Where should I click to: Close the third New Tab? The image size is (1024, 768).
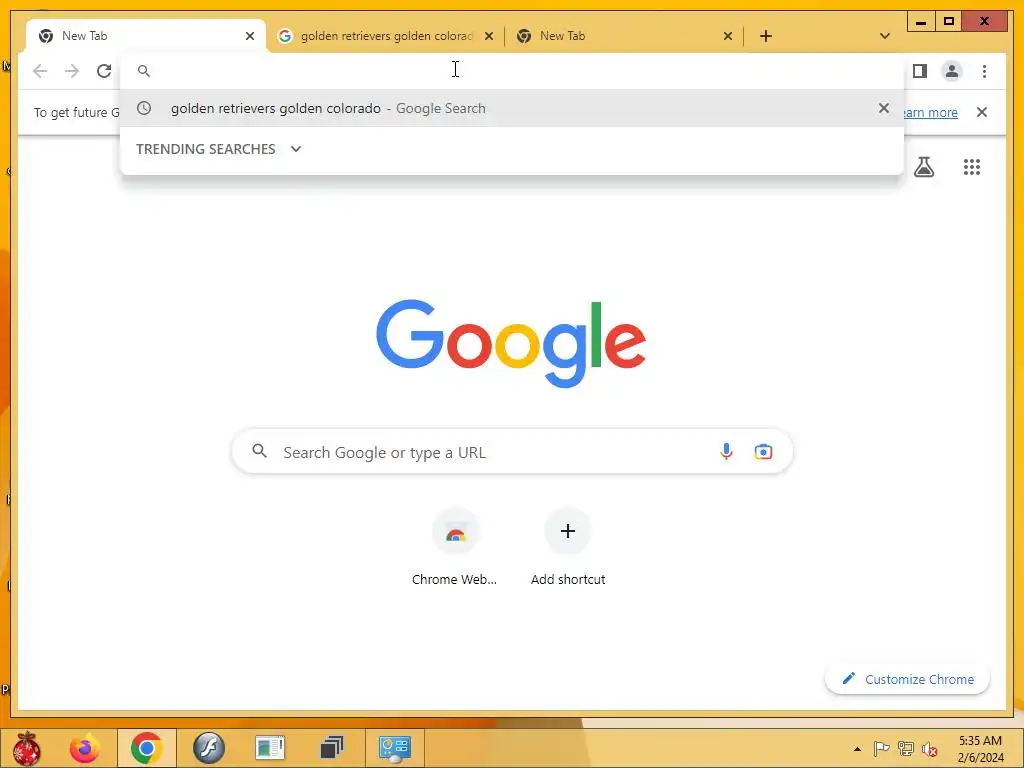coord(728,36)
